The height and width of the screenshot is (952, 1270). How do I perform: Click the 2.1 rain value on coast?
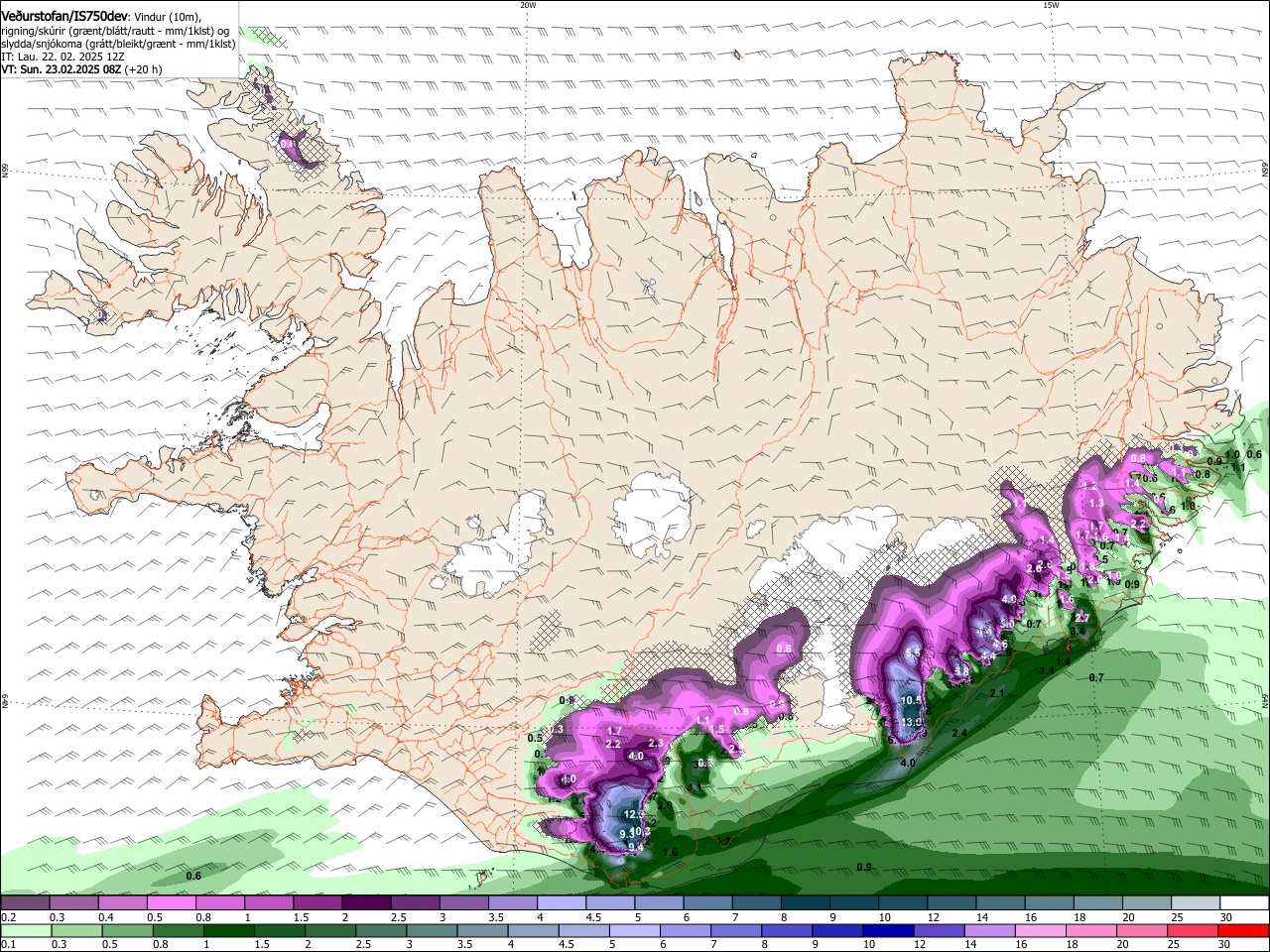pyautogui.click(x=997, y=693)
